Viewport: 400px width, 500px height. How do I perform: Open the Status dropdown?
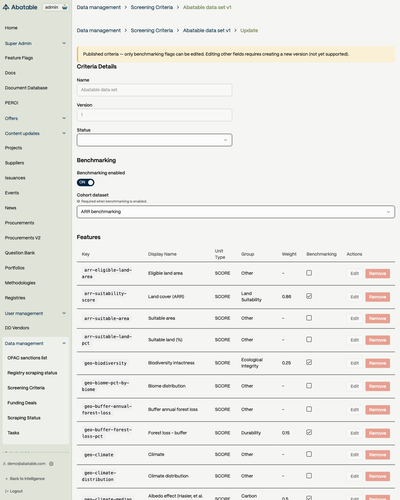(x=154, y=140)
